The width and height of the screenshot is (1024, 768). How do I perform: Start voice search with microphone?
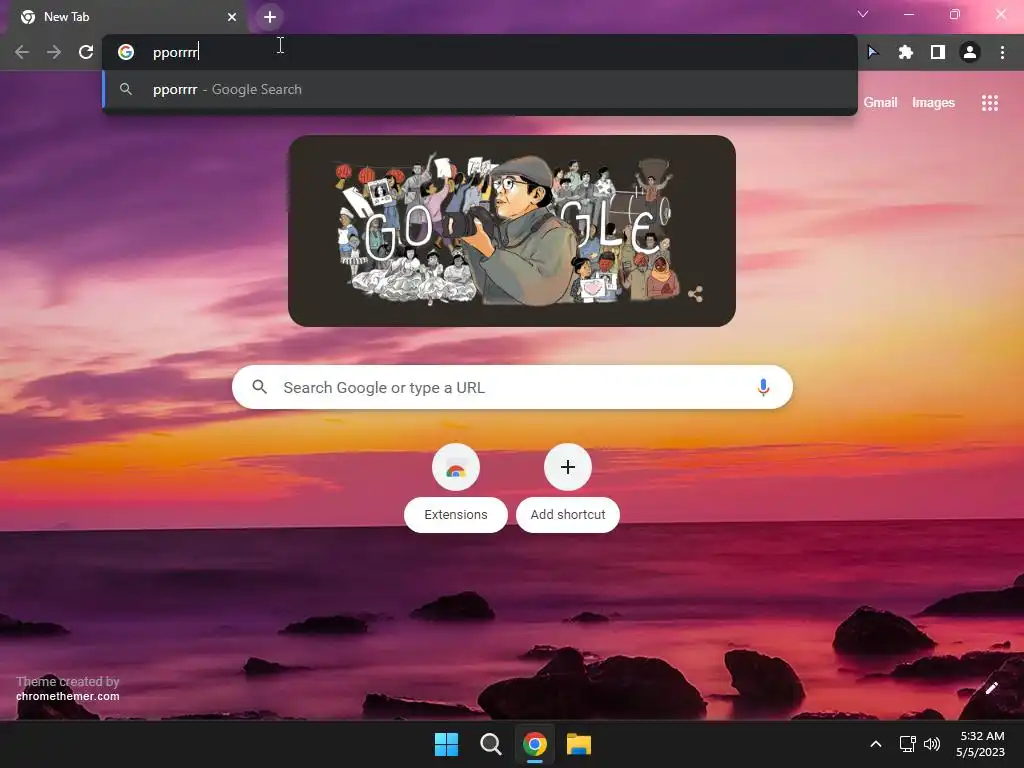coord(763,387)
